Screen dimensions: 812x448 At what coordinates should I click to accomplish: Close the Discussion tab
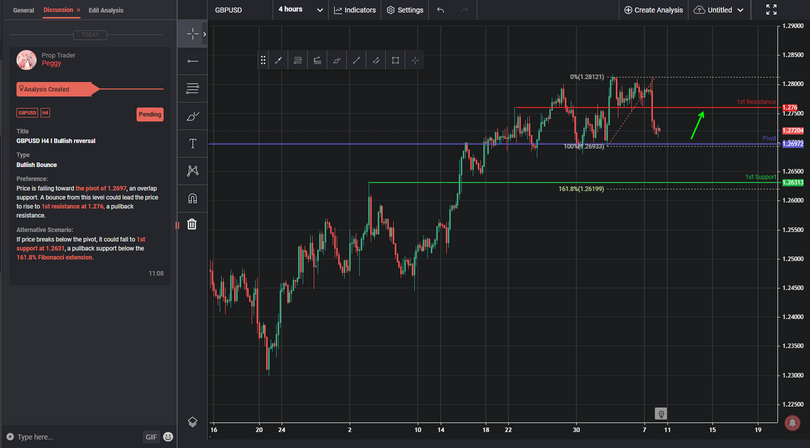78,10
